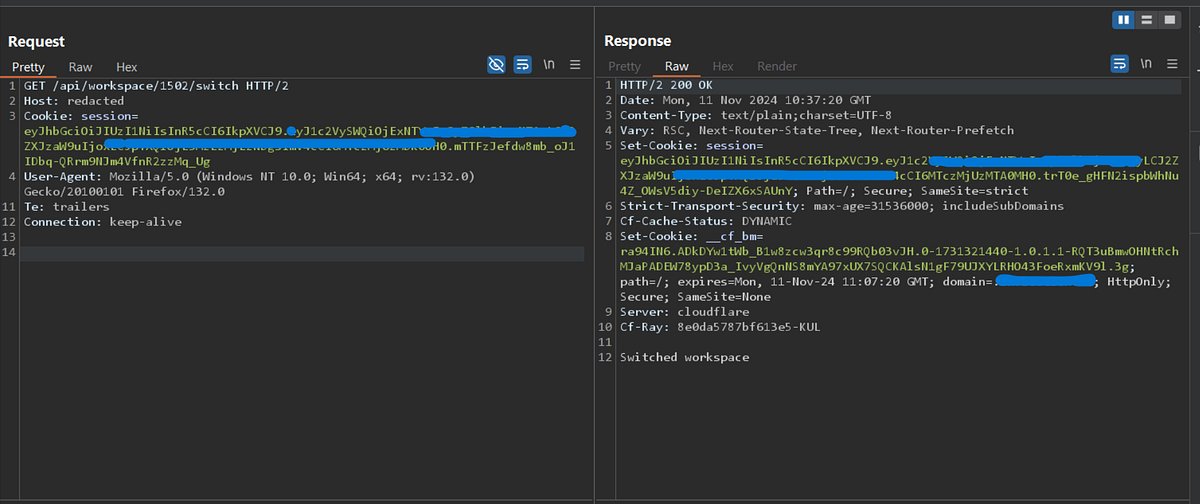Switch to Hex tab in Request panel
The image size is (1200, 504).
tap(127, 67)
